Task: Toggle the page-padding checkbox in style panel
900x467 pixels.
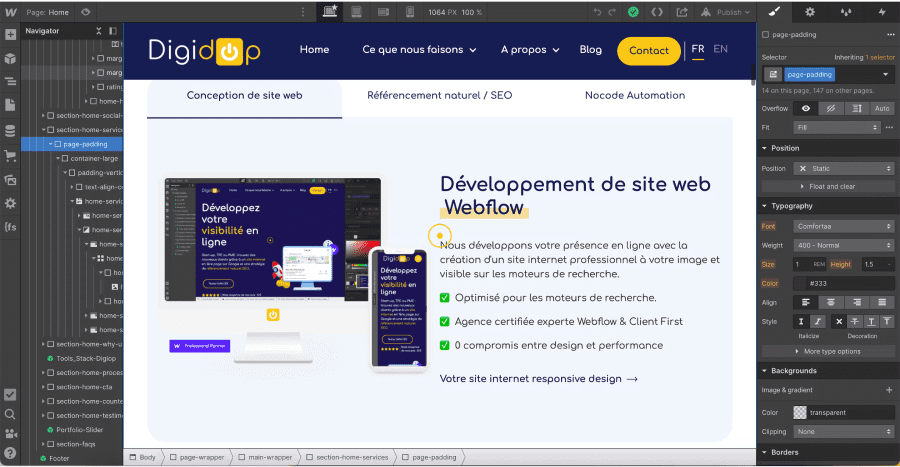Action: click(765, 35)
